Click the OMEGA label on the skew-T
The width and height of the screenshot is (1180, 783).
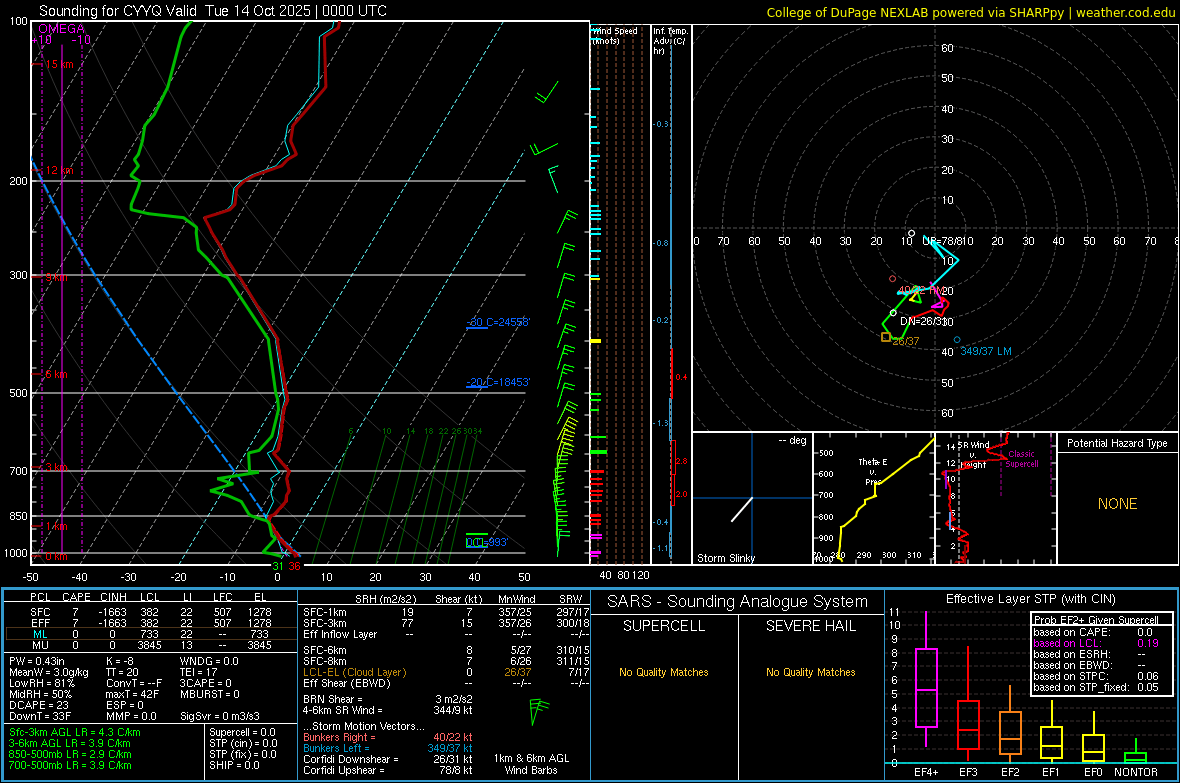pyautogui.click(x=62, y=29)
